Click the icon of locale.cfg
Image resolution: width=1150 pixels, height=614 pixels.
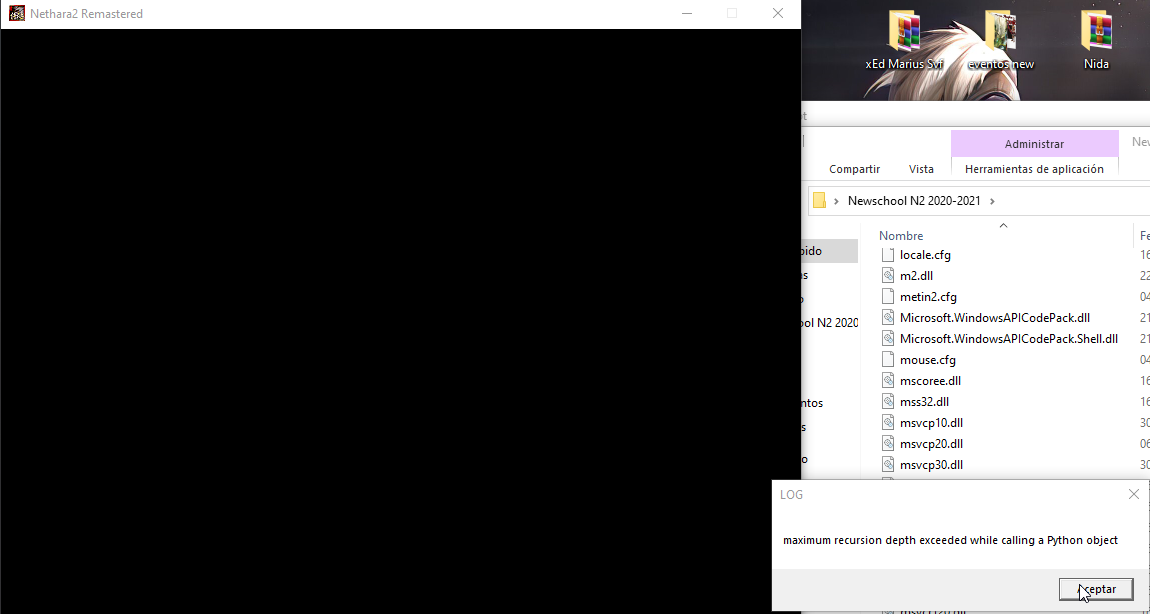coord(887,255)
